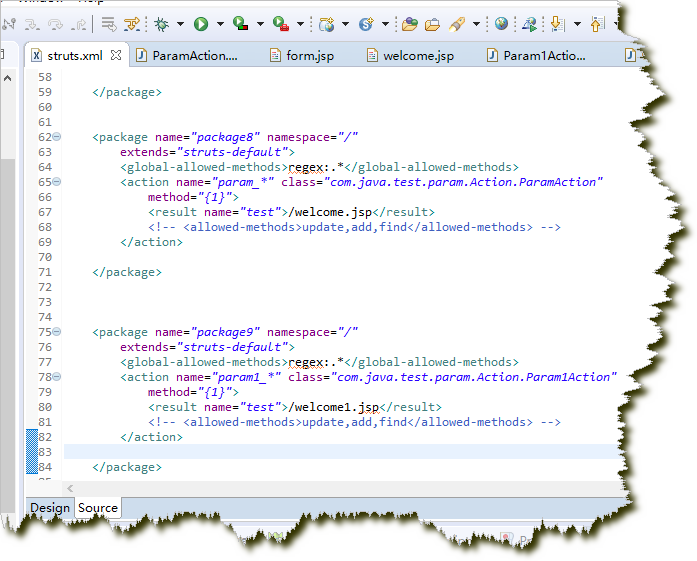Click the Skip All Breakpoints icon
Viewport: 697px width, 561px height.
click(9, 24)
